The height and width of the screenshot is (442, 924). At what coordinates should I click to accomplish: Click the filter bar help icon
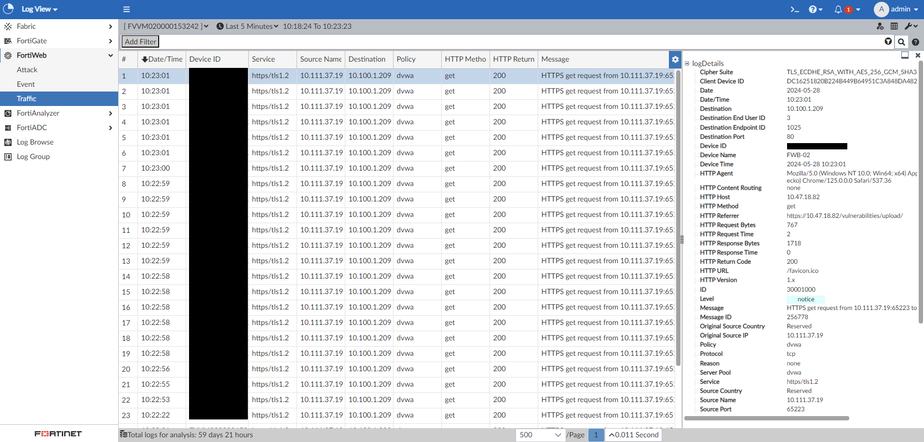pos(915,42)
